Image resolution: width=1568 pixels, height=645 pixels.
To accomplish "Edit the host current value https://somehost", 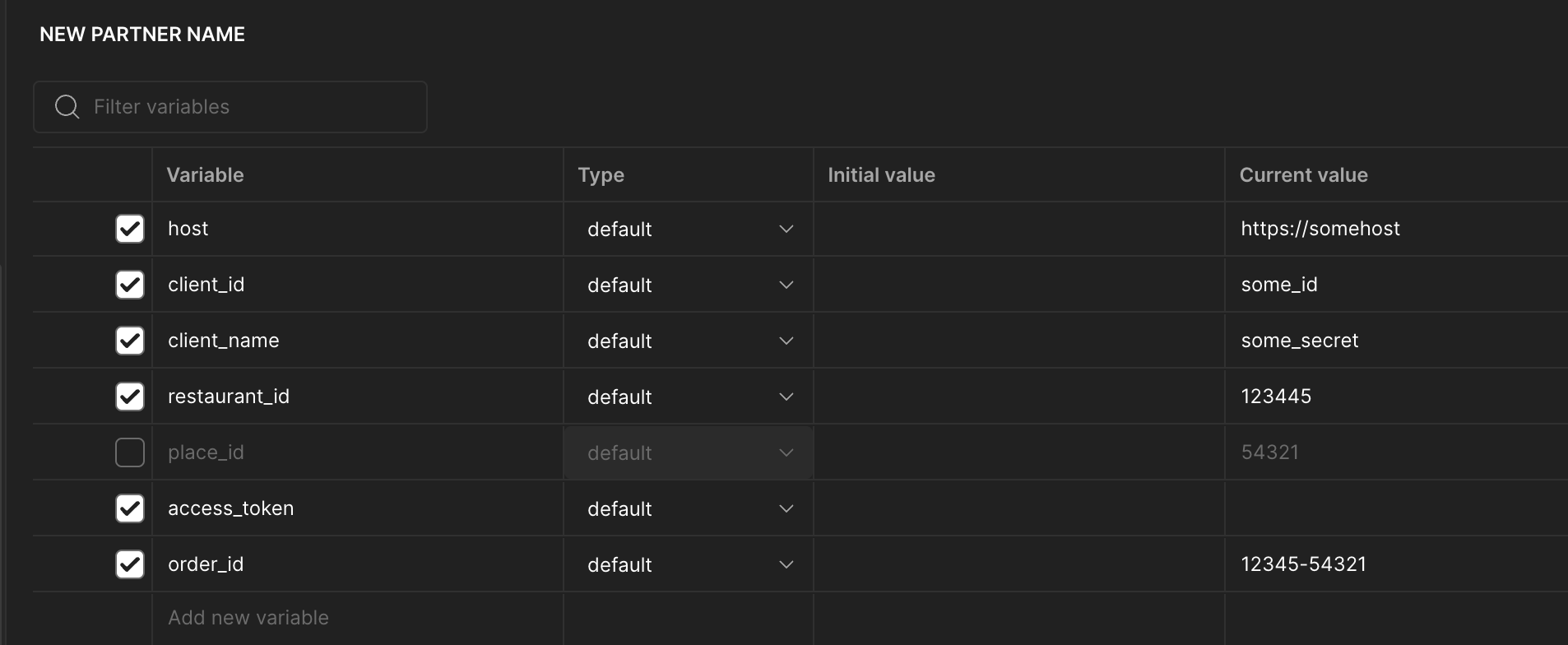I will coord(1320,229).
